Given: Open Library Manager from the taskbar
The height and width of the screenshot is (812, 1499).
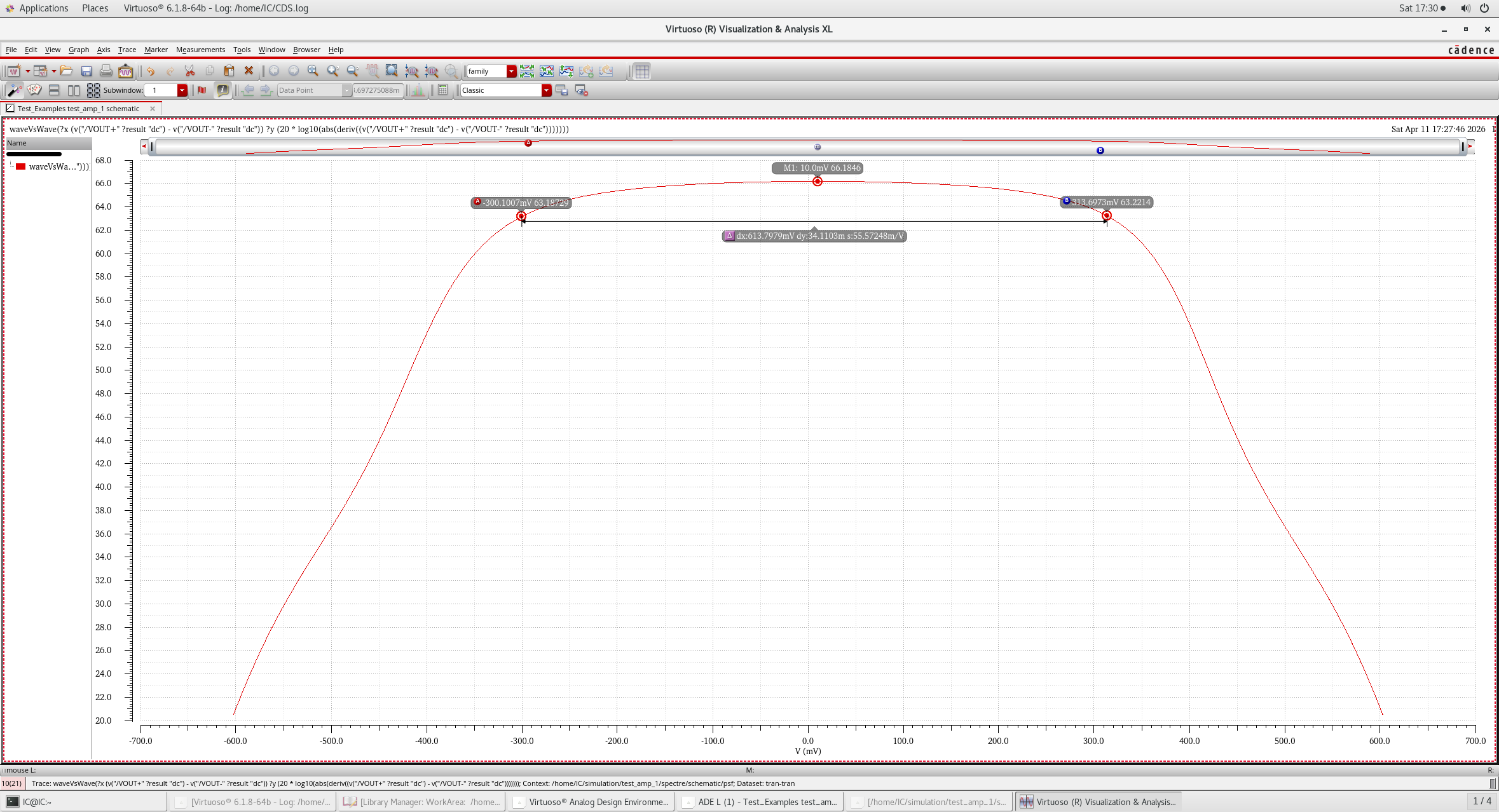Looking at the screenshot, I should coord(422,802).
